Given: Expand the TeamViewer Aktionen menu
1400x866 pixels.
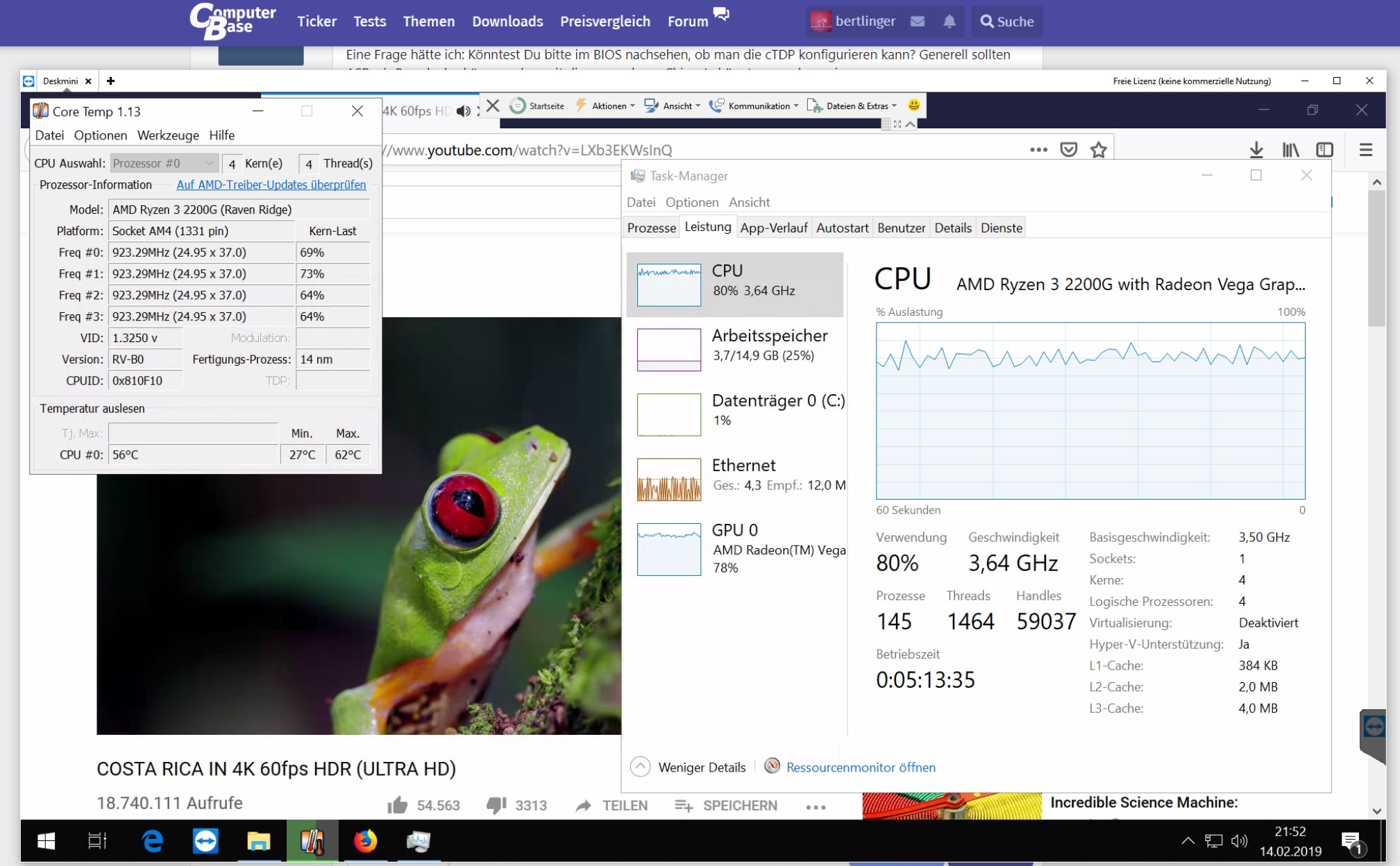Looking at the screenshot, I should pyautogui.click(x=608, y=106).
